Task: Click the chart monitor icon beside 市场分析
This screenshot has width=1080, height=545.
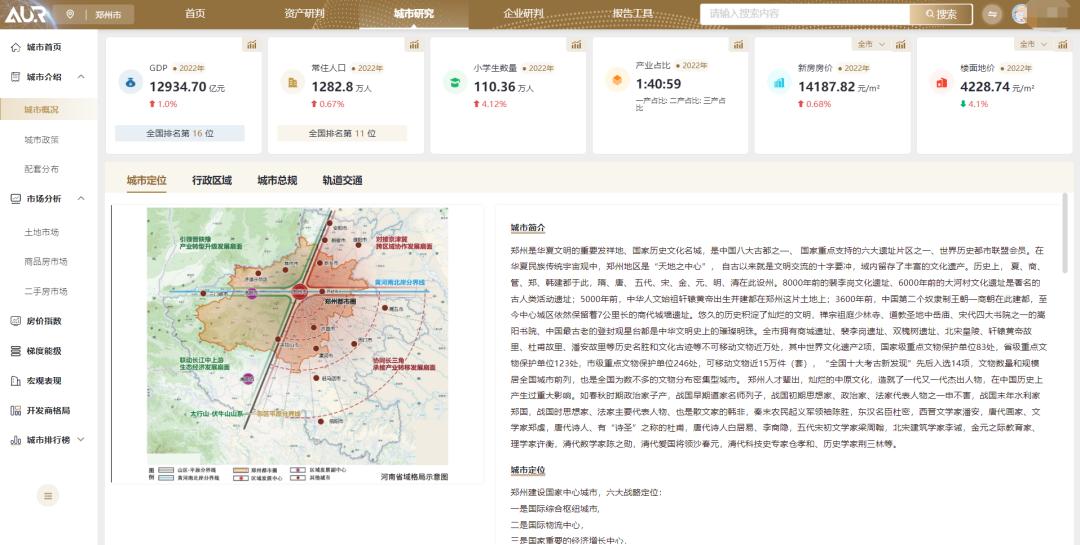Action: [x=15, y=198]
